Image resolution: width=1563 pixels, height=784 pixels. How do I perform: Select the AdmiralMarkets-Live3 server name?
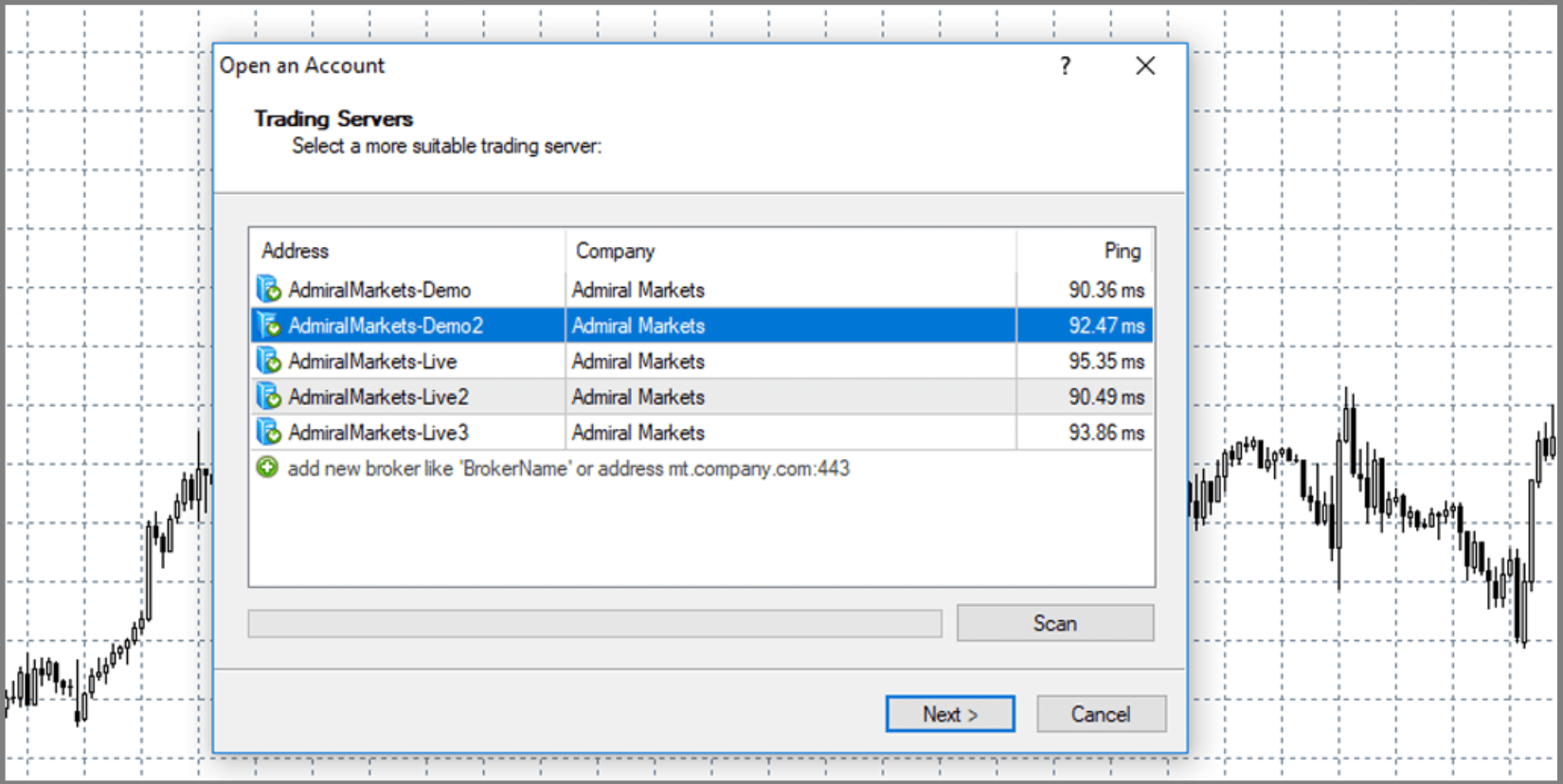click(x=378, y=434)
